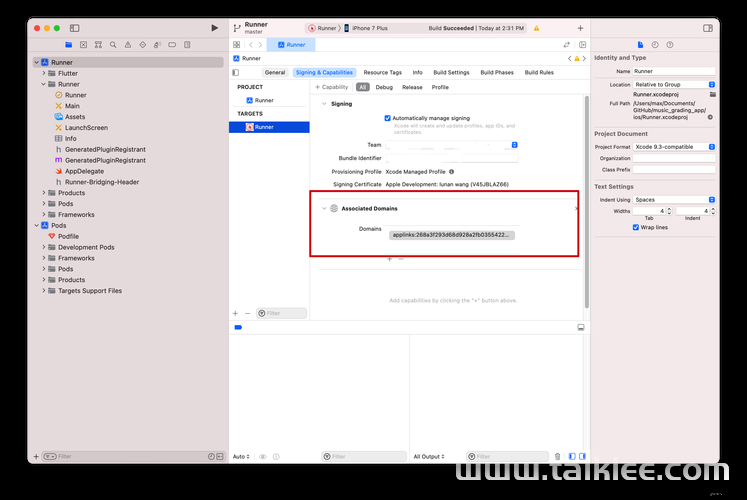The image size is (747, 500).
Task: Select the Debug configuration filter
Action: point(384,87)
